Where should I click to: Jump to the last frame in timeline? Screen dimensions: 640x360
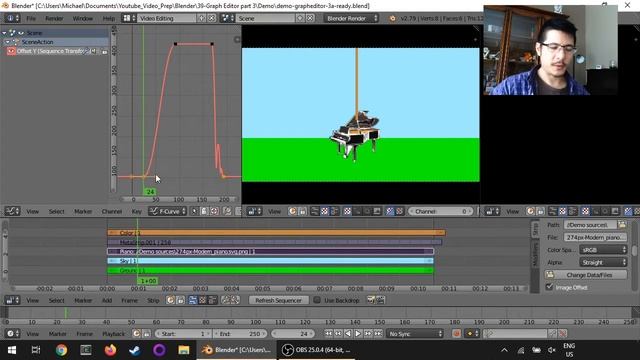pyautogui.click(x=378, y=333)
